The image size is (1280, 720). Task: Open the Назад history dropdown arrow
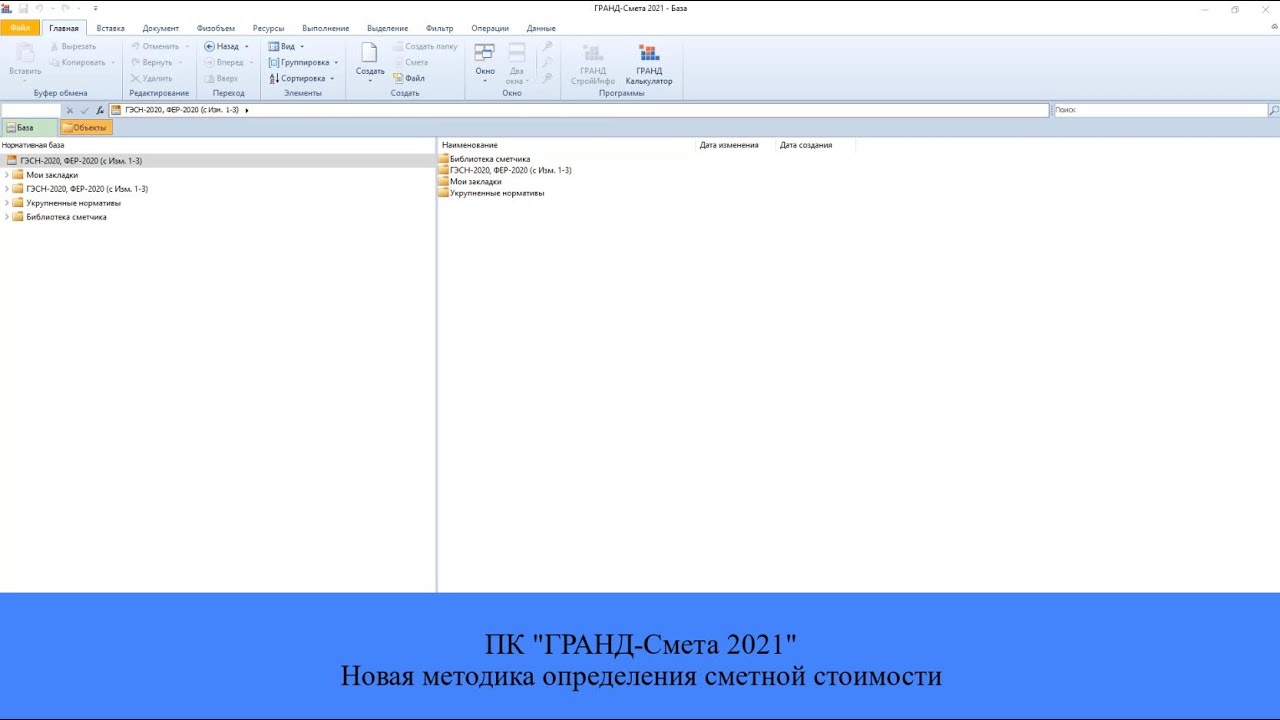point(247,46)
